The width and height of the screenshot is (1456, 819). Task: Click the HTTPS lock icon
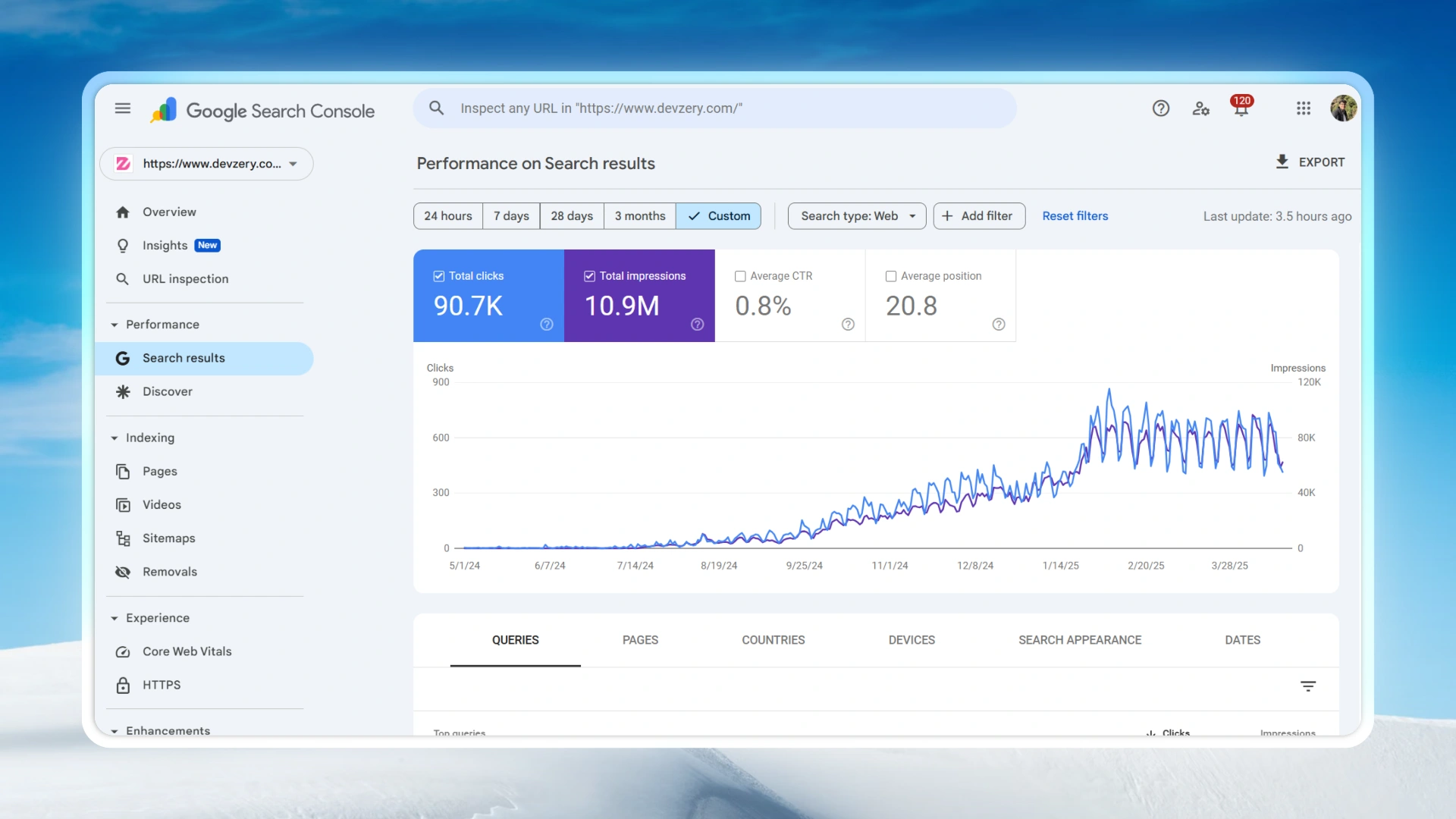(123, 686)
